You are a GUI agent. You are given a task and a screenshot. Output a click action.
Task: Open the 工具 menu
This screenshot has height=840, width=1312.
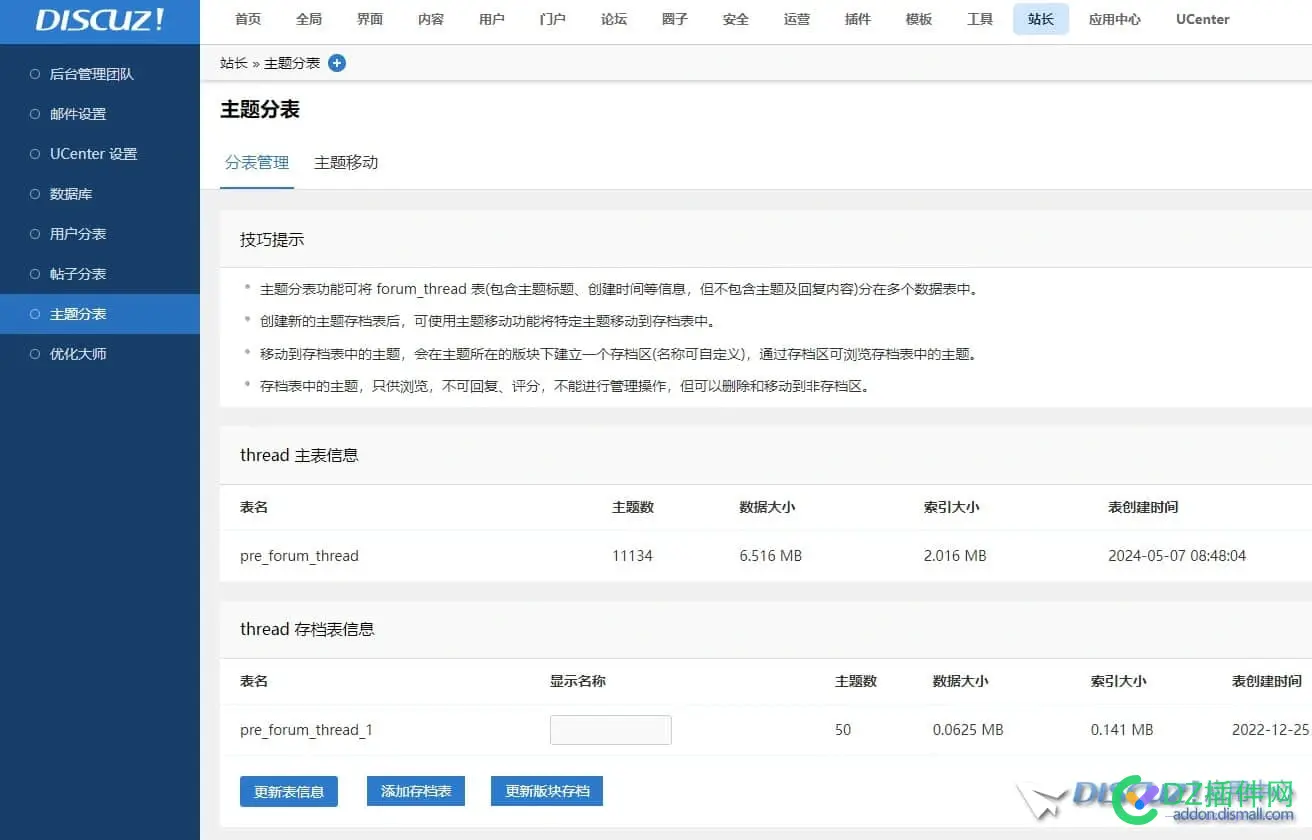pyautogui.click(x=980, y=19)
